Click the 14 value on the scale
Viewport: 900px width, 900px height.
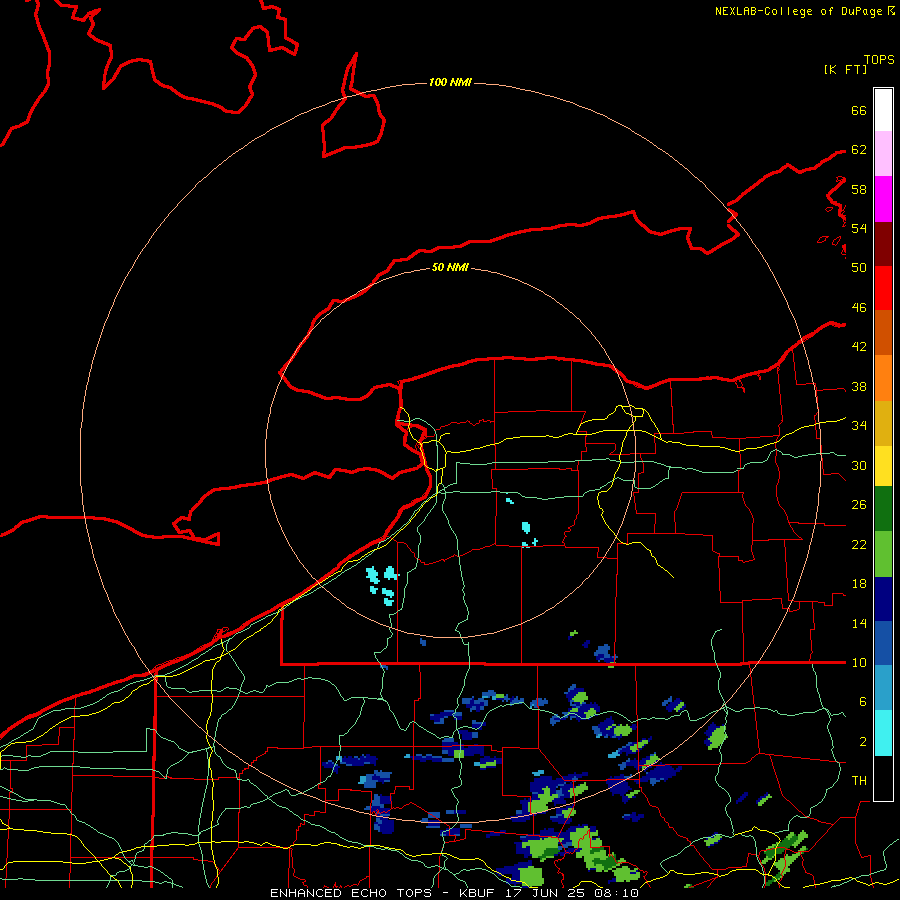point(859,623)
